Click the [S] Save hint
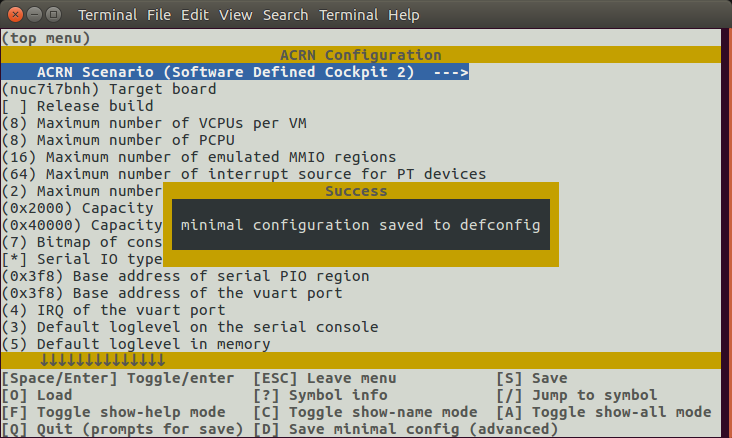 pyautogui.click(x=532, y=378)
